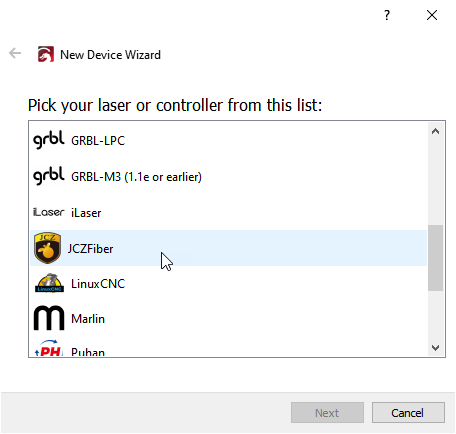Click the scrollbar track above the thumb
The image size is (456, 434).
[435, 182]
